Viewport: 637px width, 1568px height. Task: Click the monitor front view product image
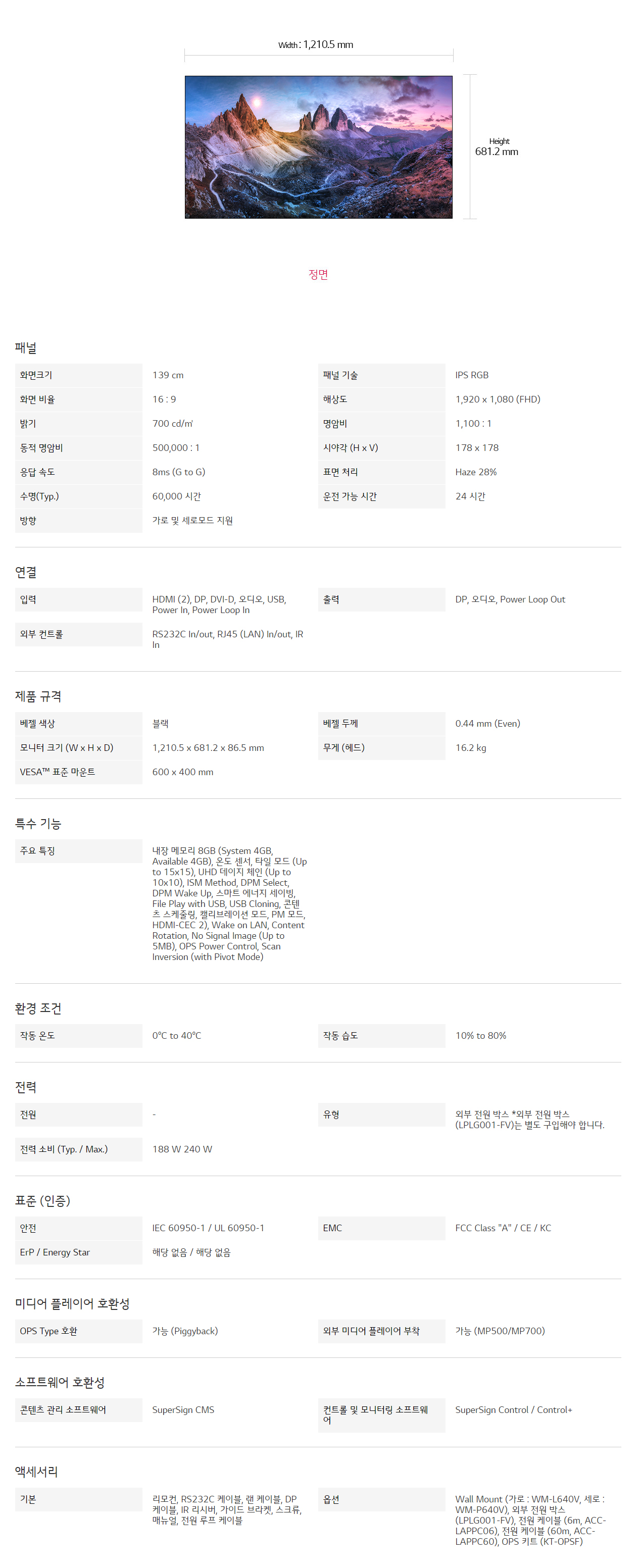[x=318, y=146]
